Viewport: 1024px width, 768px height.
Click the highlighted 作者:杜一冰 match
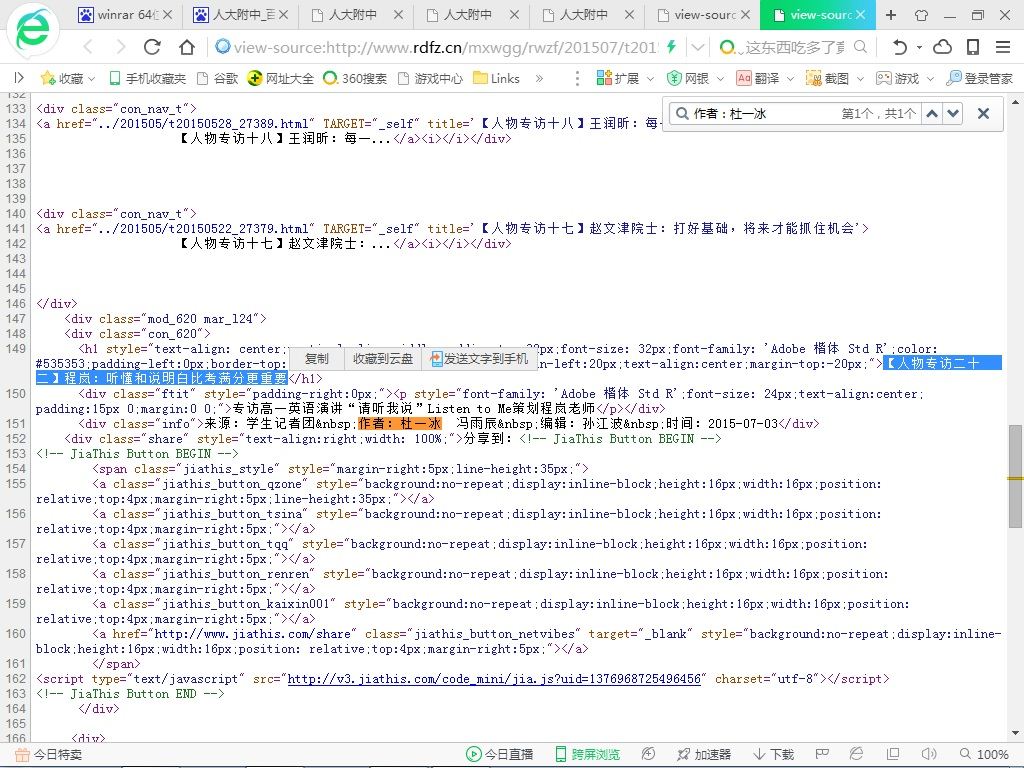400,424
